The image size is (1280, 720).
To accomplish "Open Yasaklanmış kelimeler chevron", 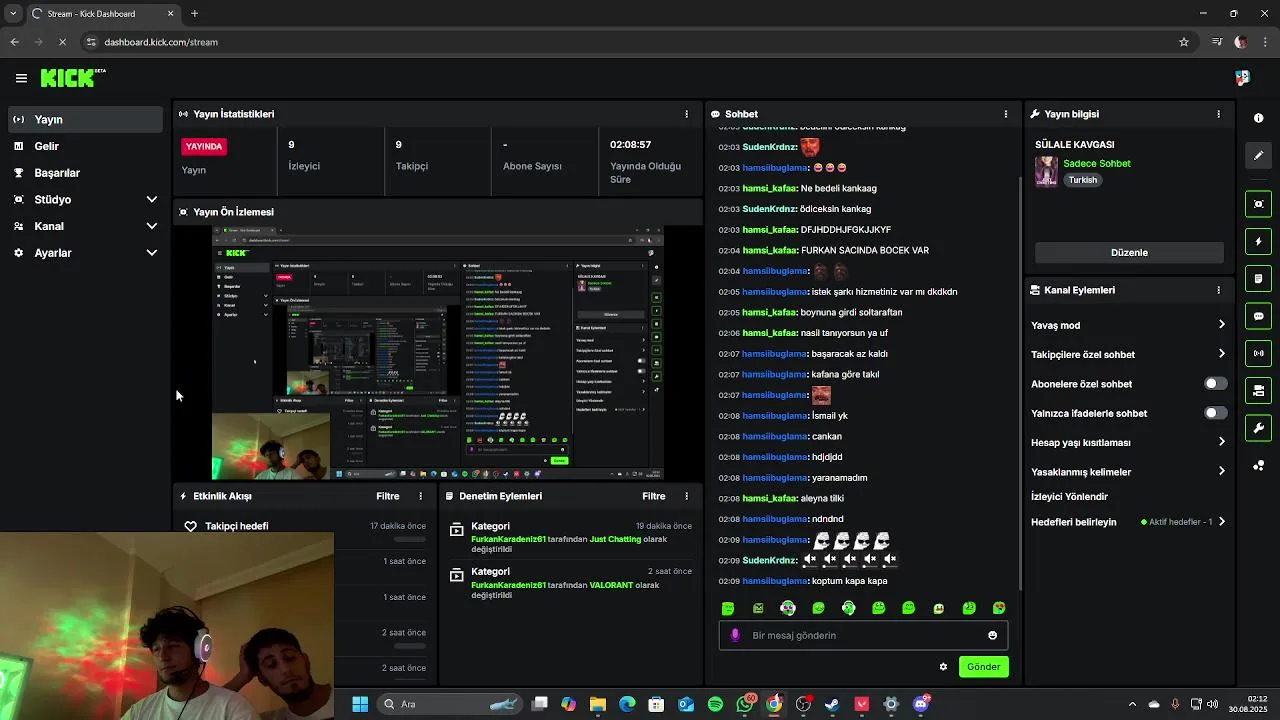I will point(1221,471).
